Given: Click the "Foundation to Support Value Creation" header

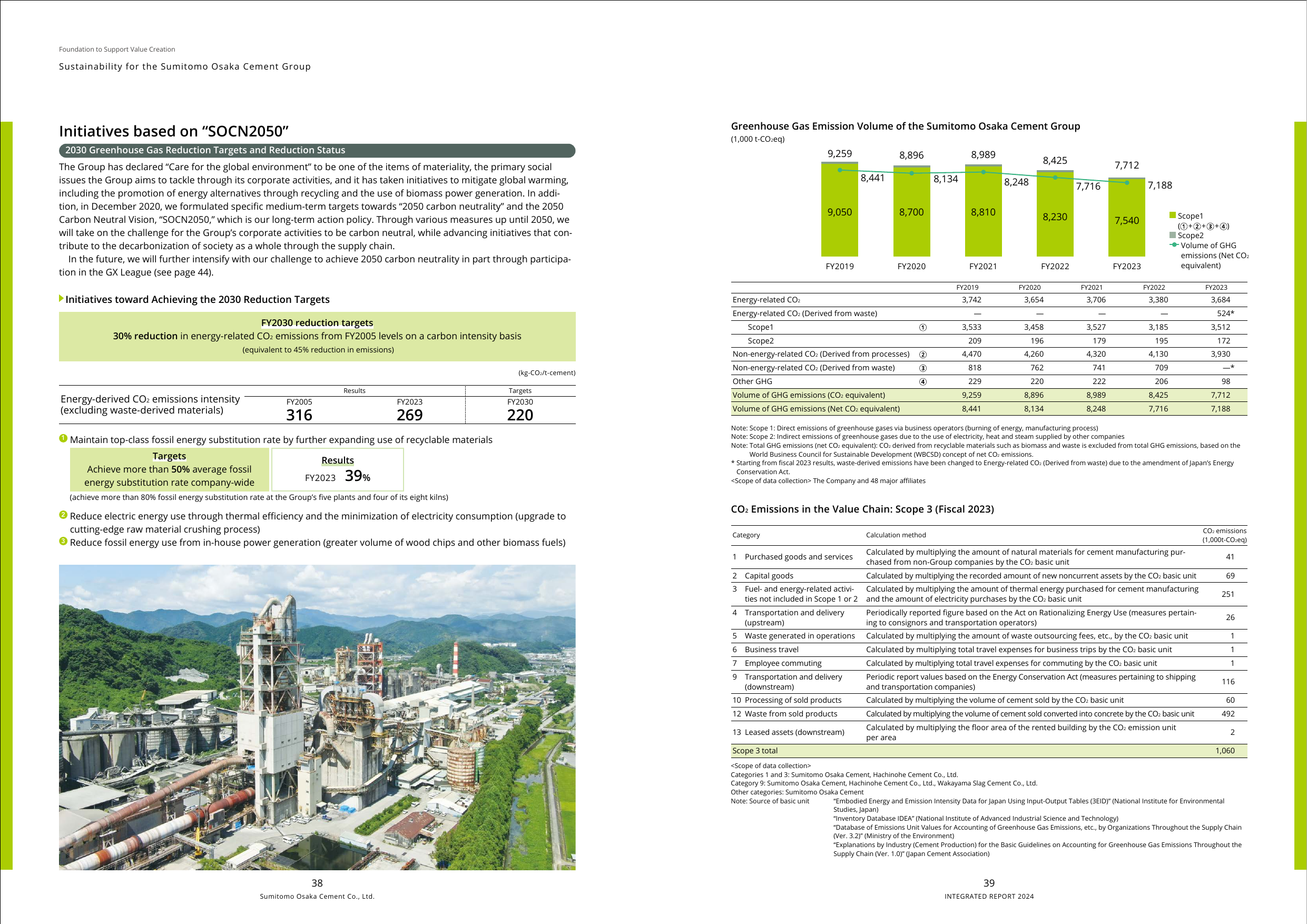Looking at the screenshot, I should click(117, 50).
